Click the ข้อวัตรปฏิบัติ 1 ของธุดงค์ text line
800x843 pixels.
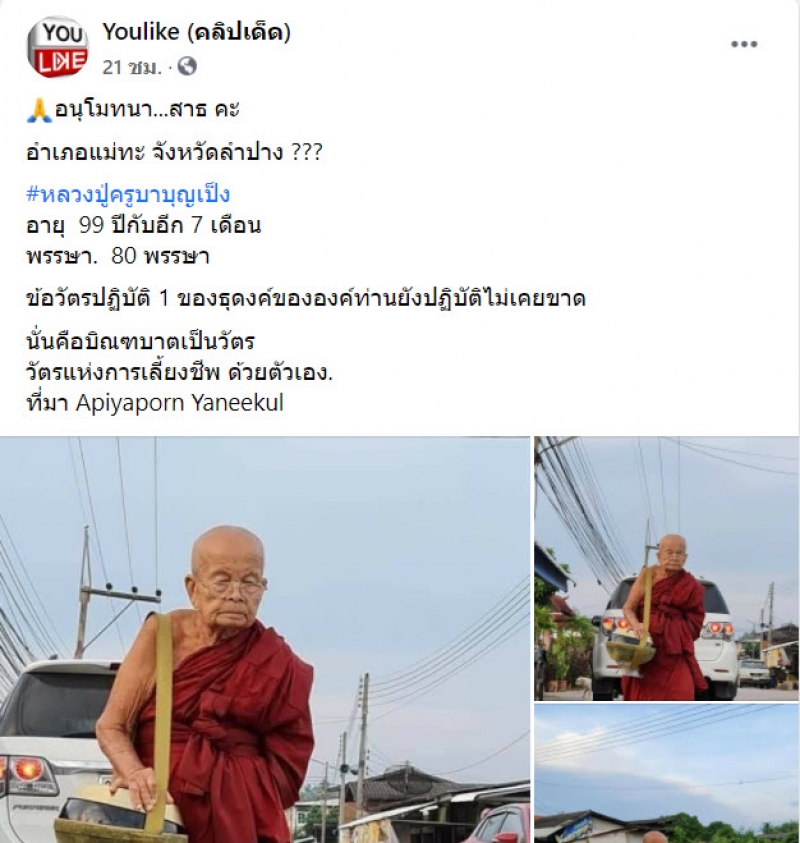pyautogui.click(x=305, y=298)
